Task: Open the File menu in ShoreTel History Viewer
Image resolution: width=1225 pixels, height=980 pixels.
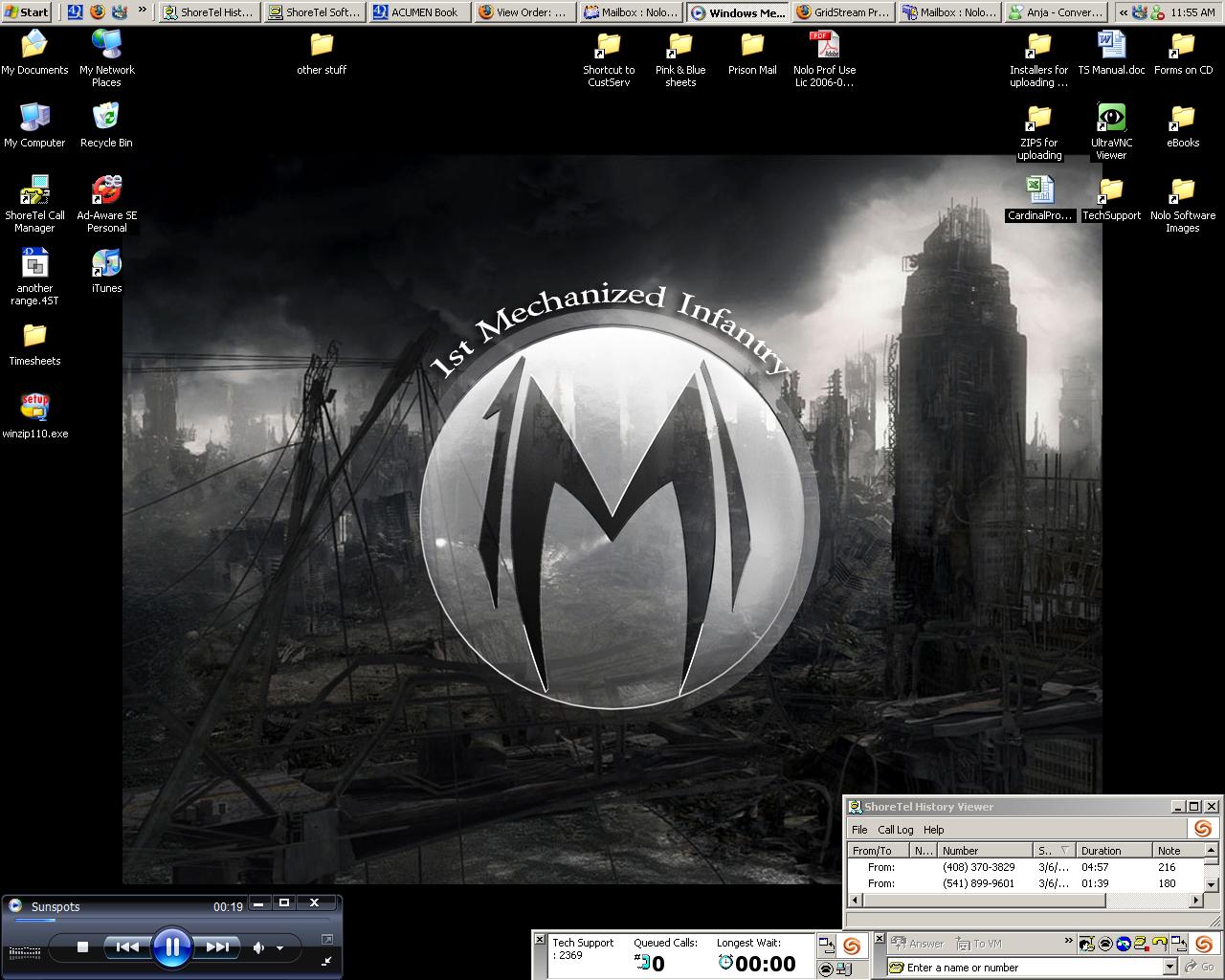Action: (x=858, y=830)
